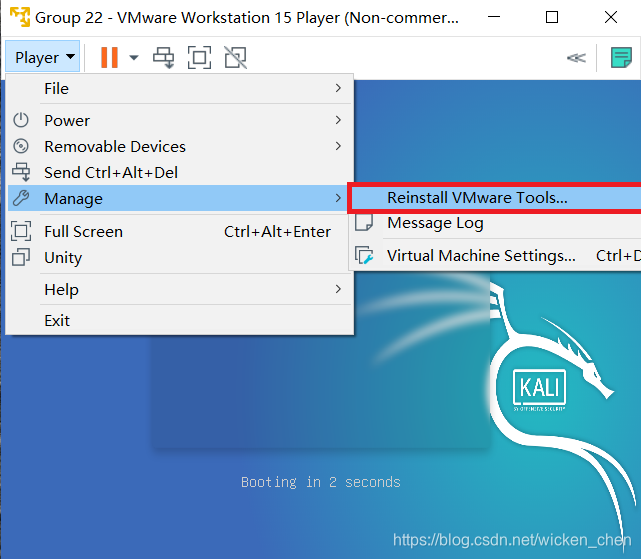Image resolution: width=641 pixels, height=559 pixels.
Task: Expand the Help submenu arrow
Action: coord(338,289)
